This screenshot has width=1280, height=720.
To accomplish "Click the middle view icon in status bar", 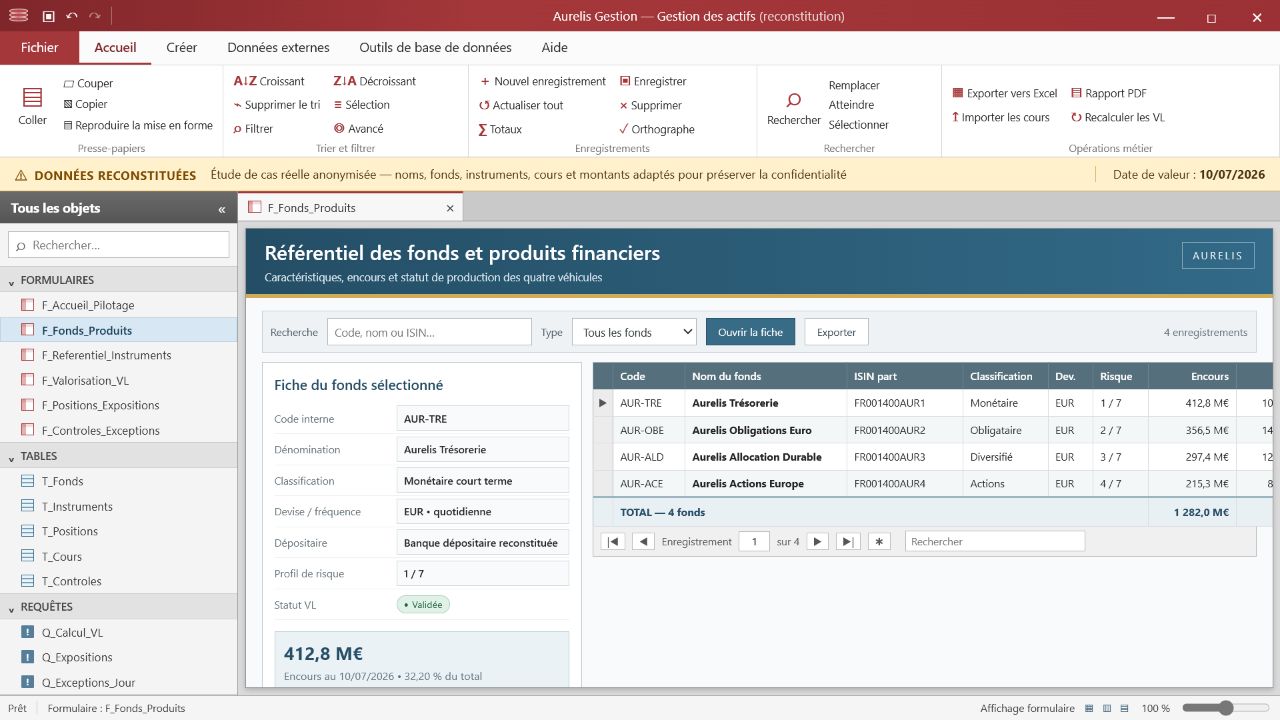I will point(1107,708).
